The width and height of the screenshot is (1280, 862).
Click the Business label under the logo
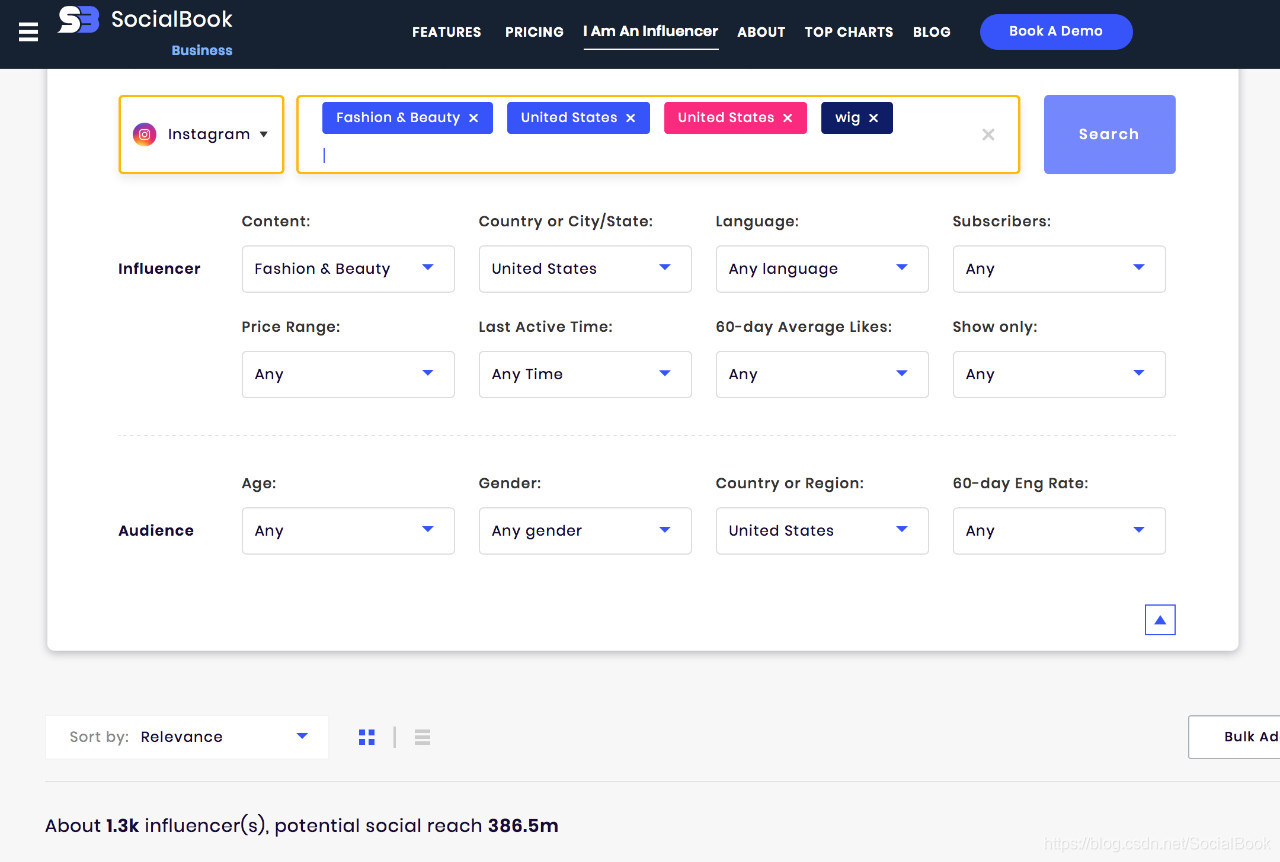202,50
